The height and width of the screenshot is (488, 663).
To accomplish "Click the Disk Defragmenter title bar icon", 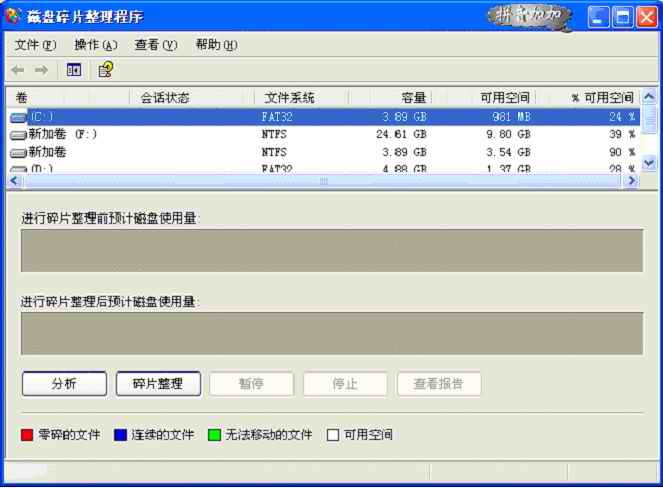I will coord(12,16).
